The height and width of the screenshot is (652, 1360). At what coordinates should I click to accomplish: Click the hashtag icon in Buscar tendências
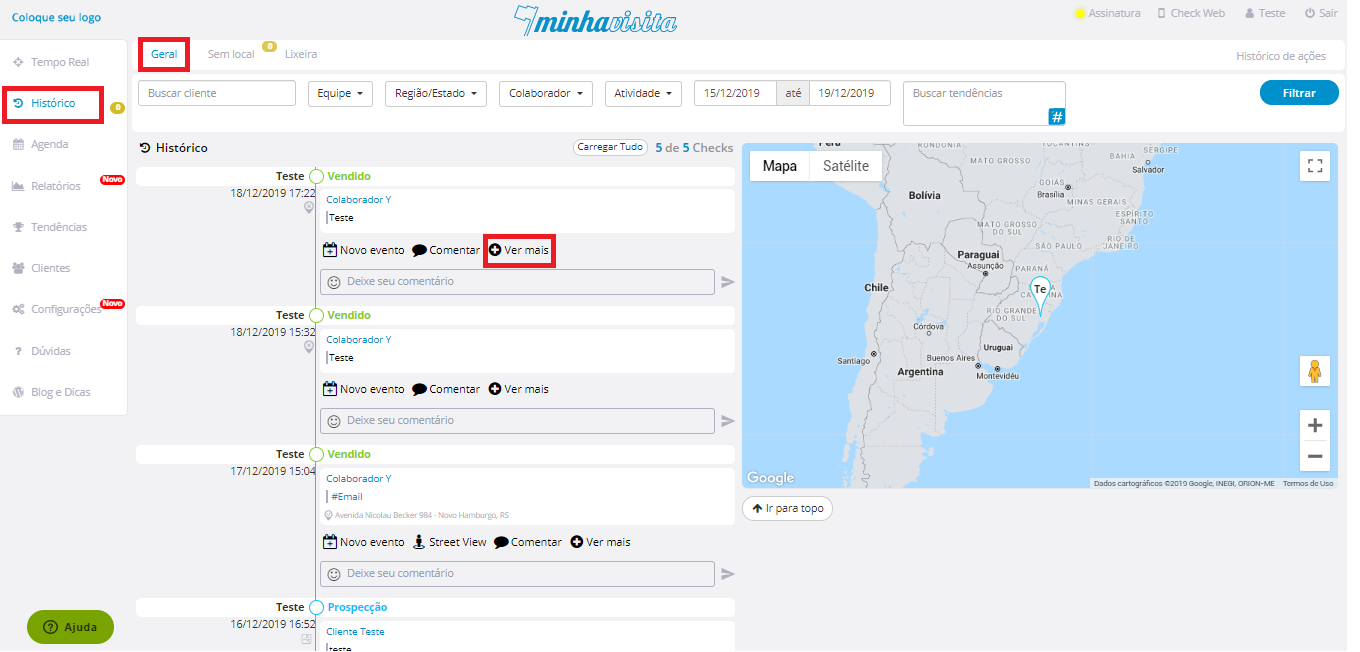(1057, 117)
